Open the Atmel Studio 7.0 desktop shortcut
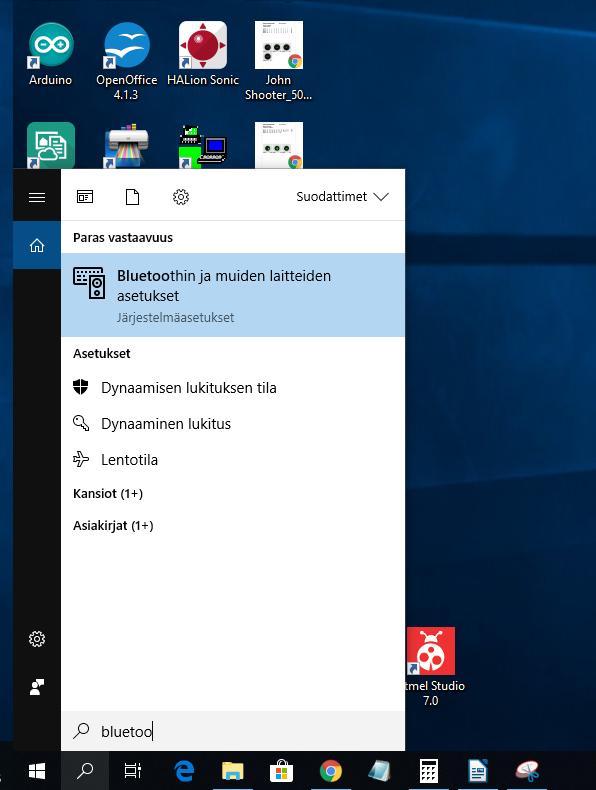The width and height of the screenshot is (596, 790). coord(432,666)
